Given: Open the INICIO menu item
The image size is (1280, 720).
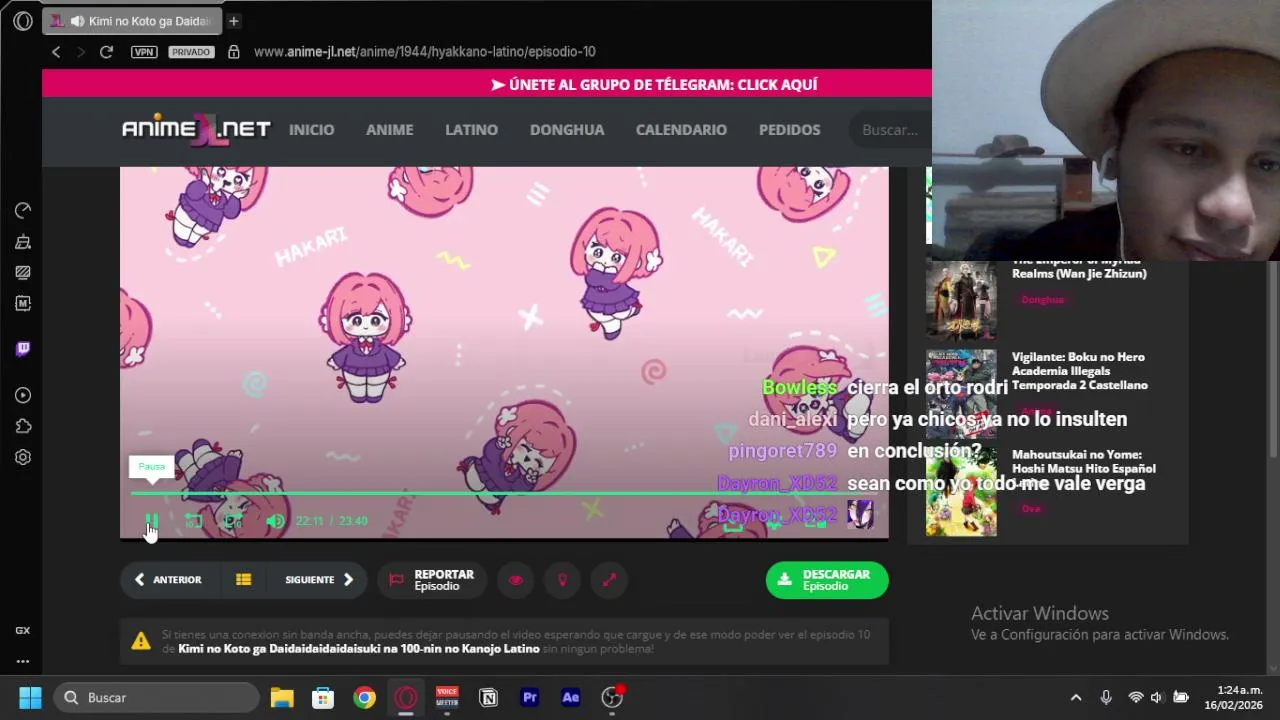Looking at the screenshot, I should [x=312, y=130].
